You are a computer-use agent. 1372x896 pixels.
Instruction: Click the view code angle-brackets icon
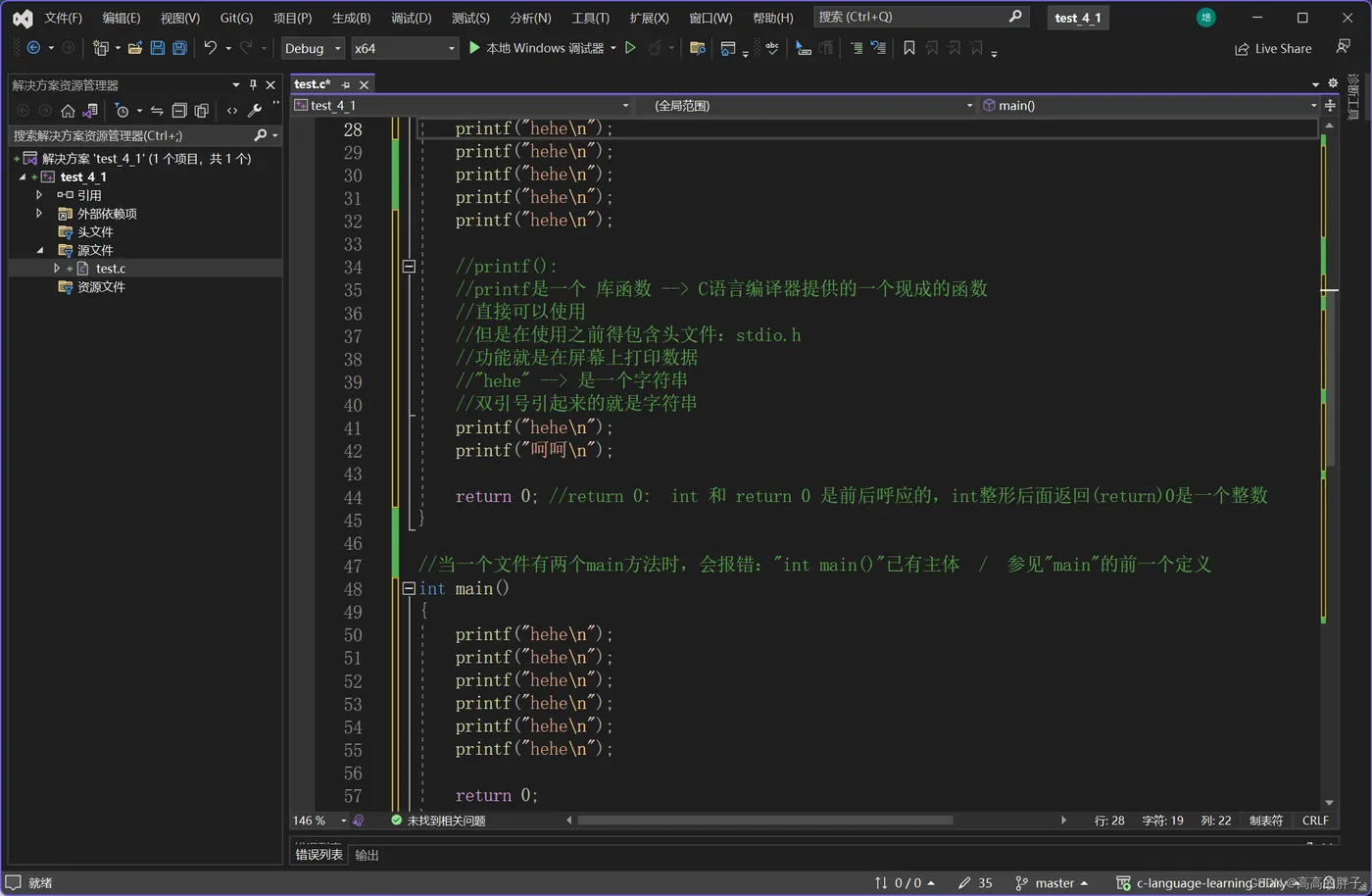coord(232,111)
